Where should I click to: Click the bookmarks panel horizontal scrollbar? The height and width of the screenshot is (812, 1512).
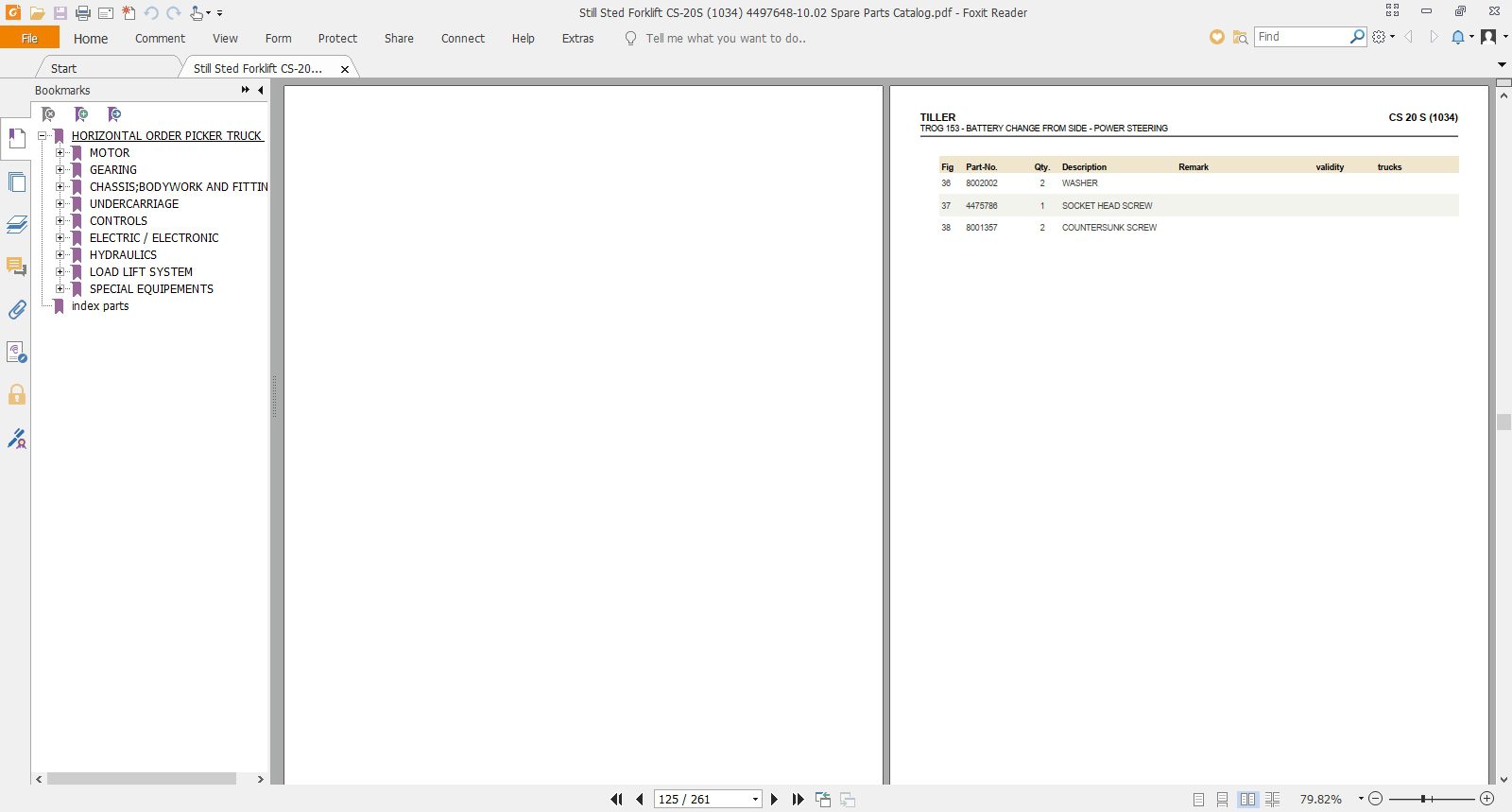(142, 779)
